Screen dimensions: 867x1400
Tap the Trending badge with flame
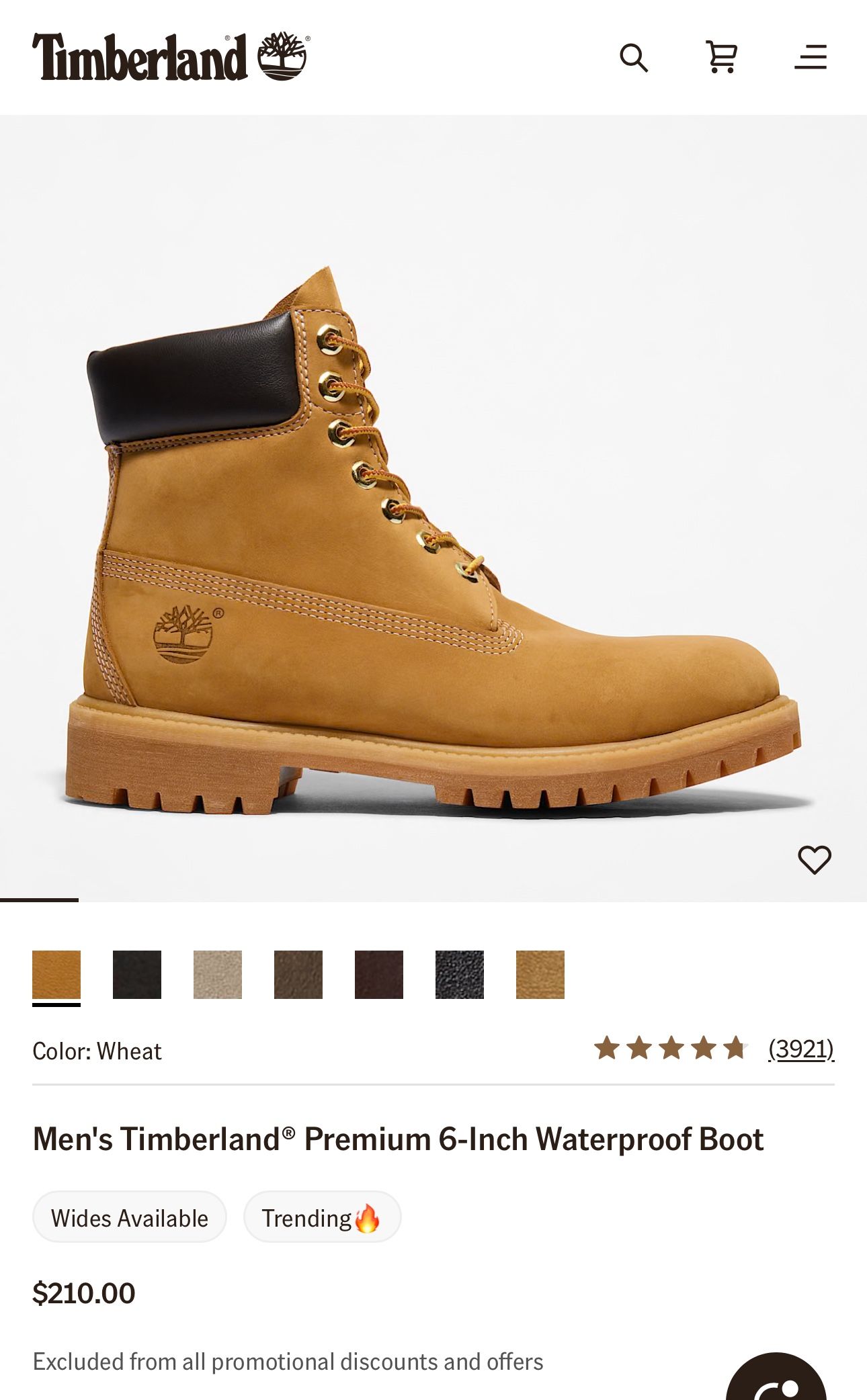(323, 1217)
